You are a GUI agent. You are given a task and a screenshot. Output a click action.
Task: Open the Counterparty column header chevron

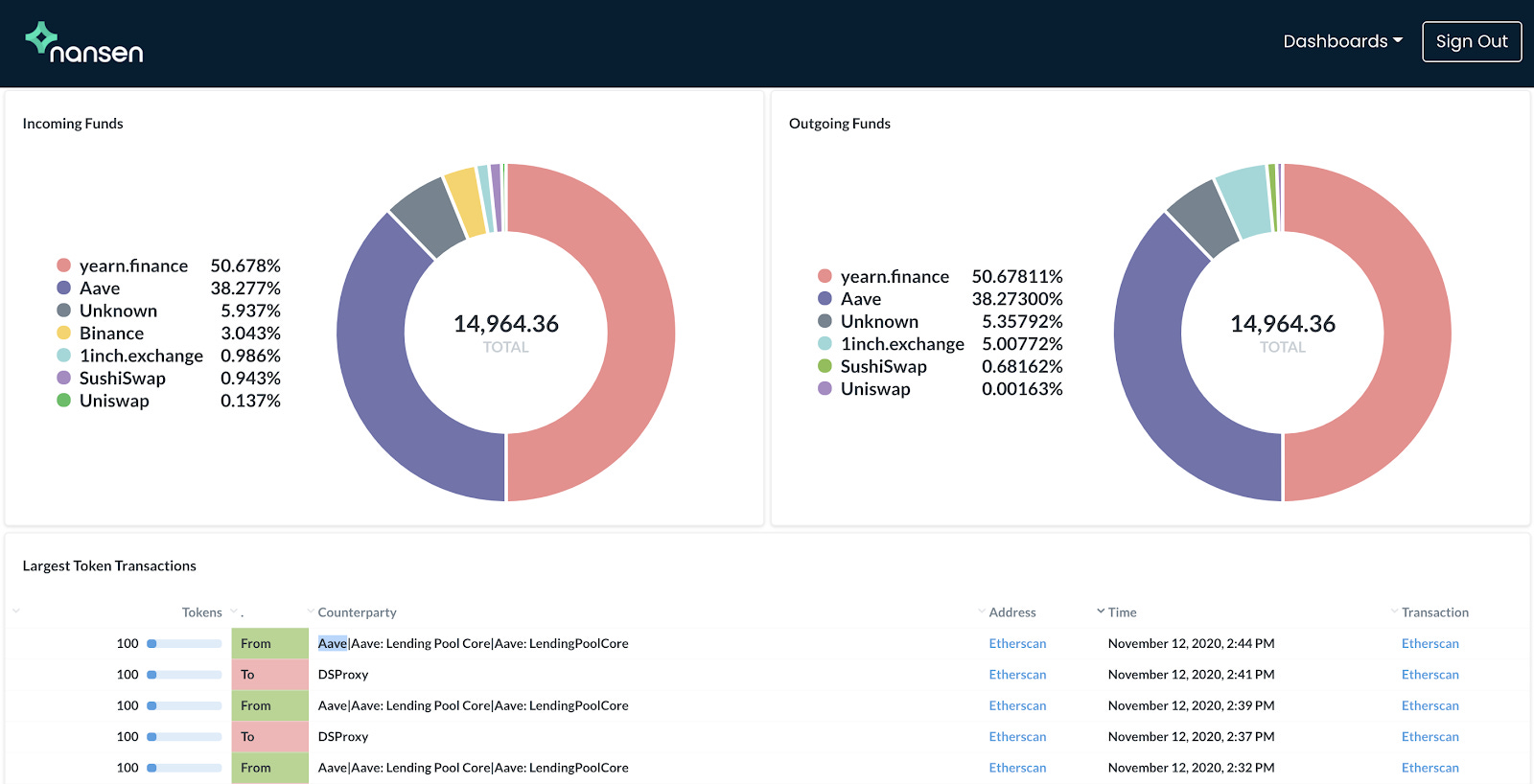(x=311, y=611)
